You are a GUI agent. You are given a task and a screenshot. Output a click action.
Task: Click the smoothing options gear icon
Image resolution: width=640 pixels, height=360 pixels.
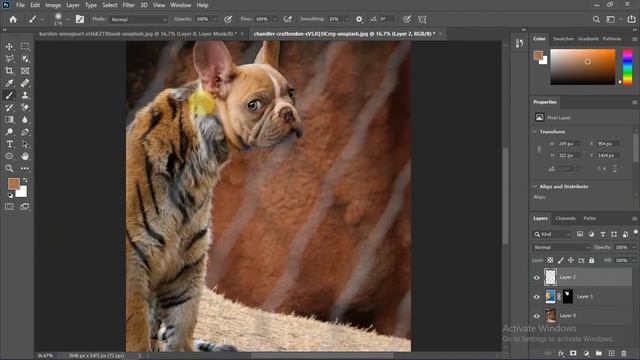359,19
